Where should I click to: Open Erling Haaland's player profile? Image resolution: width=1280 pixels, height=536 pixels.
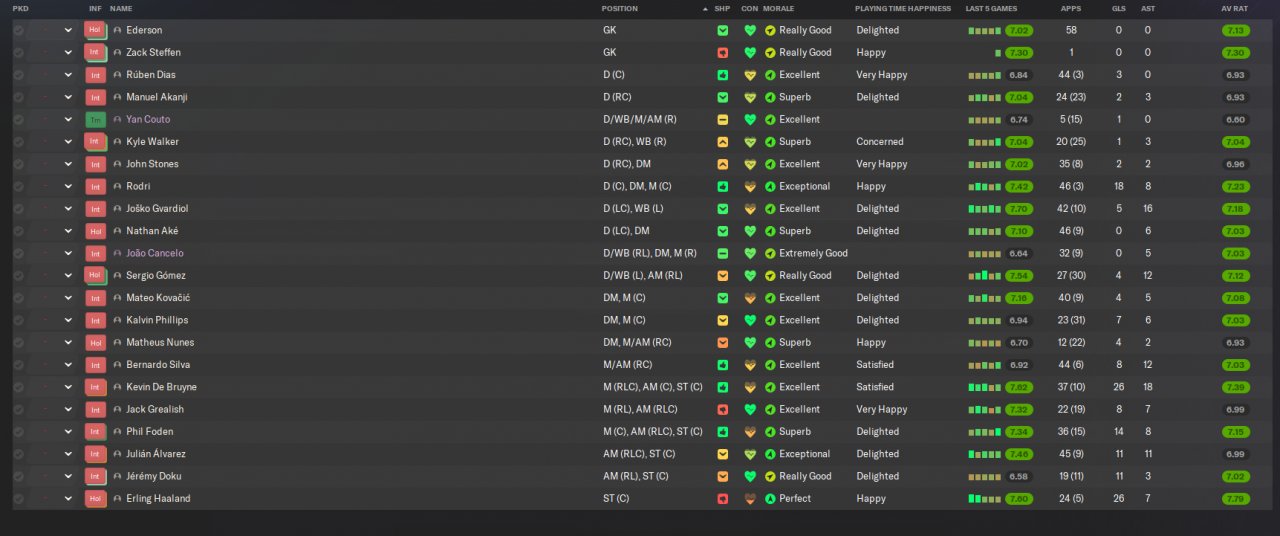coord(158,498)
